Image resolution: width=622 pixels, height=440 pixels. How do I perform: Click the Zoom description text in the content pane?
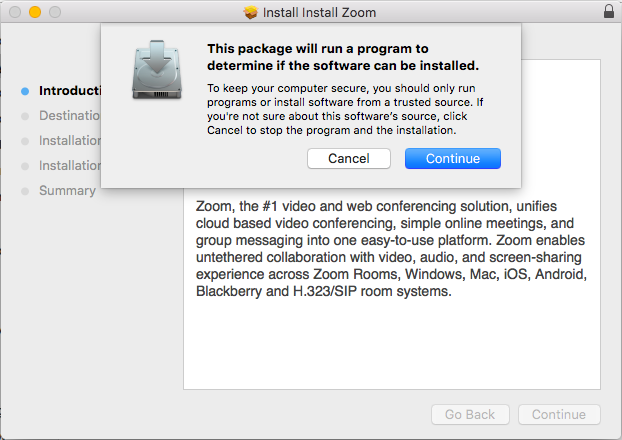click(391, 249)
